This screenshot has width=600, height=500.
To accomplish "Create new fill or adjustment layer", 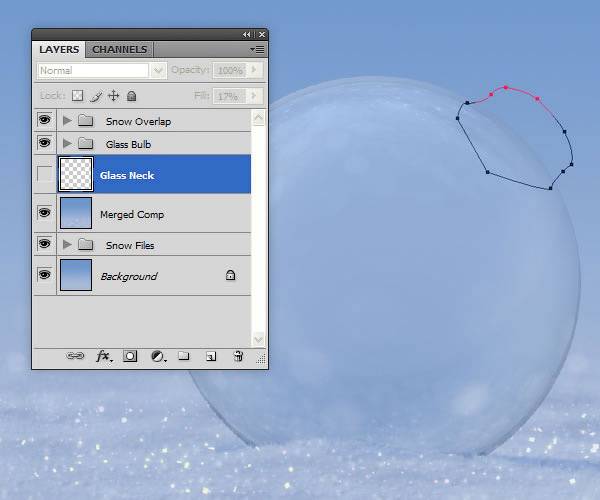I will pyautogui.click(x=158, y=357).
